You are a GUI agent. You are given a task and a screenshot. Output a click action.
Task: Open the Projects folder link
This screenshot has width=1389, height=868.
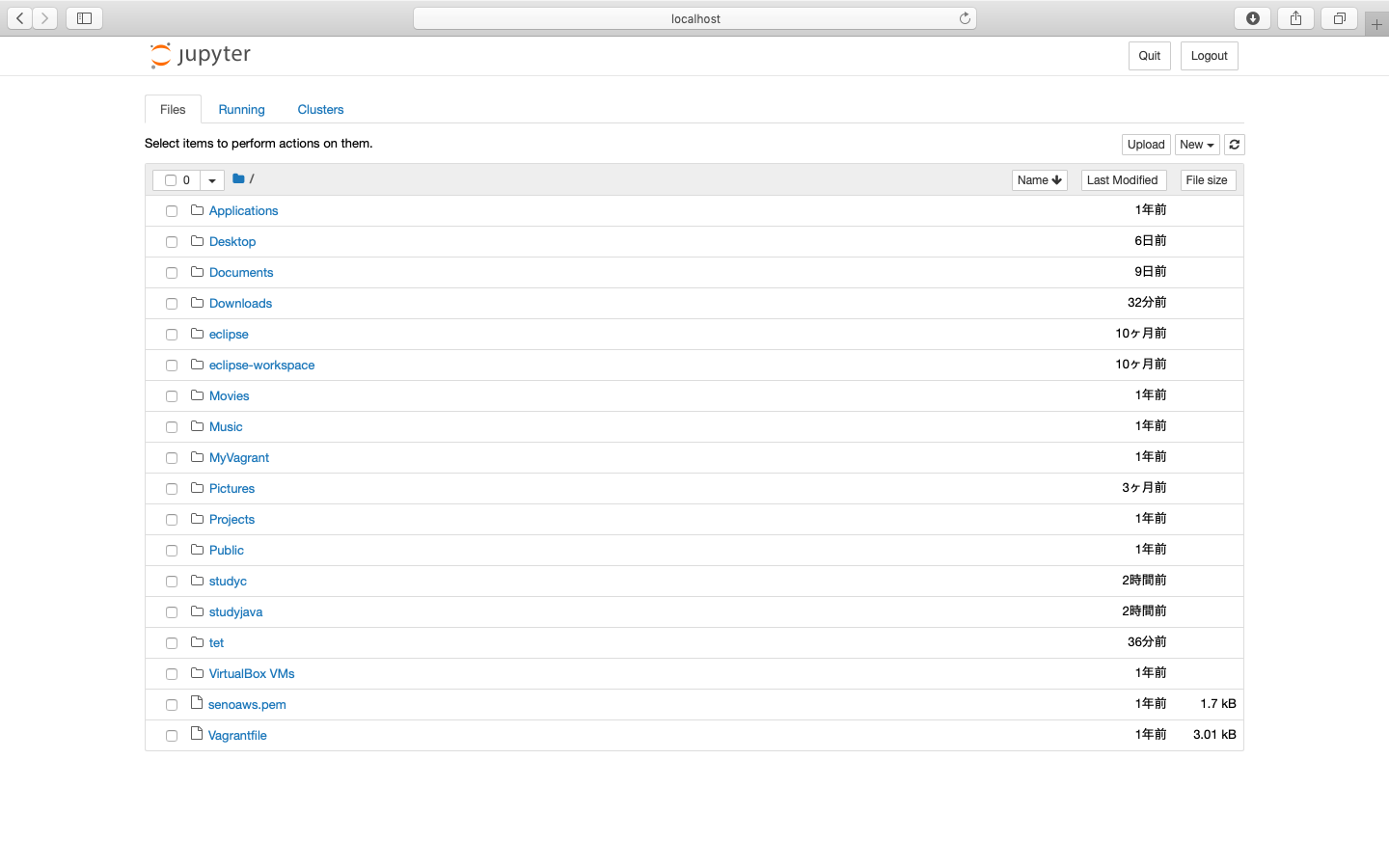[231, 520]
